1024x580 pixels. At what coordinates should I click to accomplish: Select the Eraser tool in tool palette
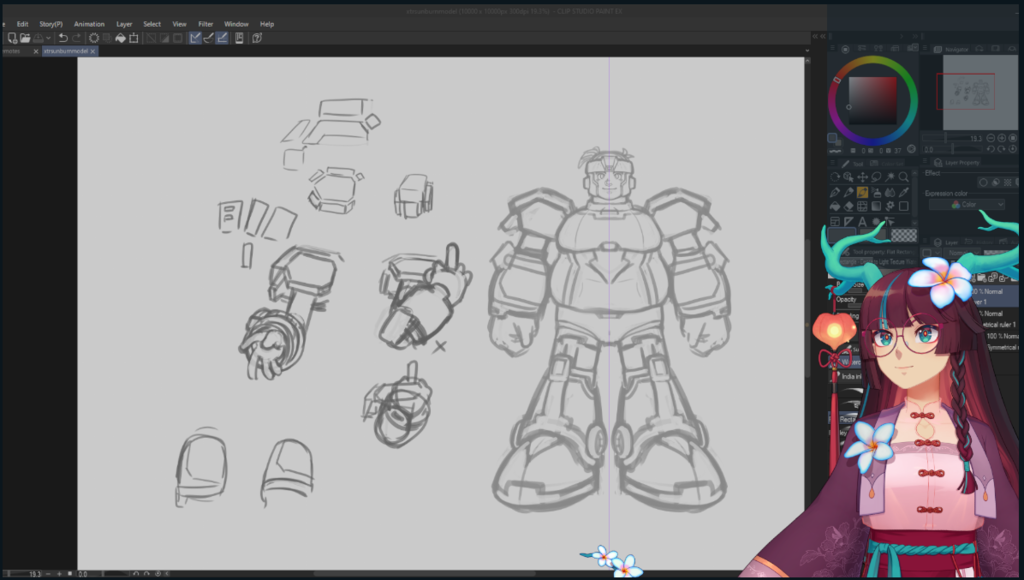(848, 206)
